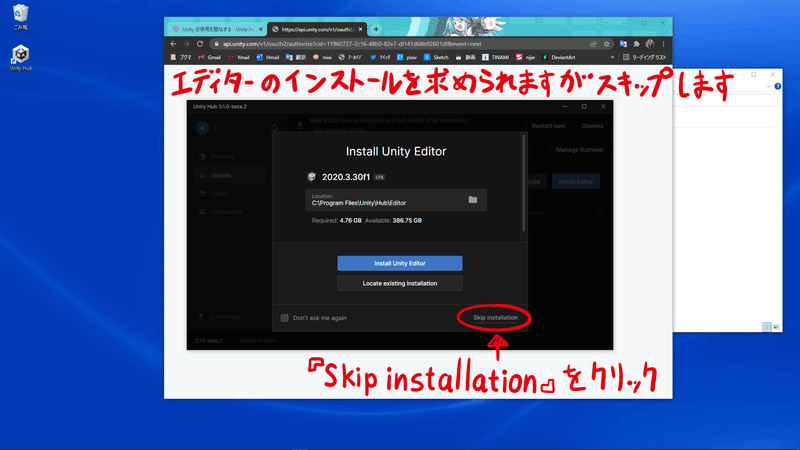Reload the browser page
The image size is (800, 450).
pyautogui.click(x=200, y=44)
